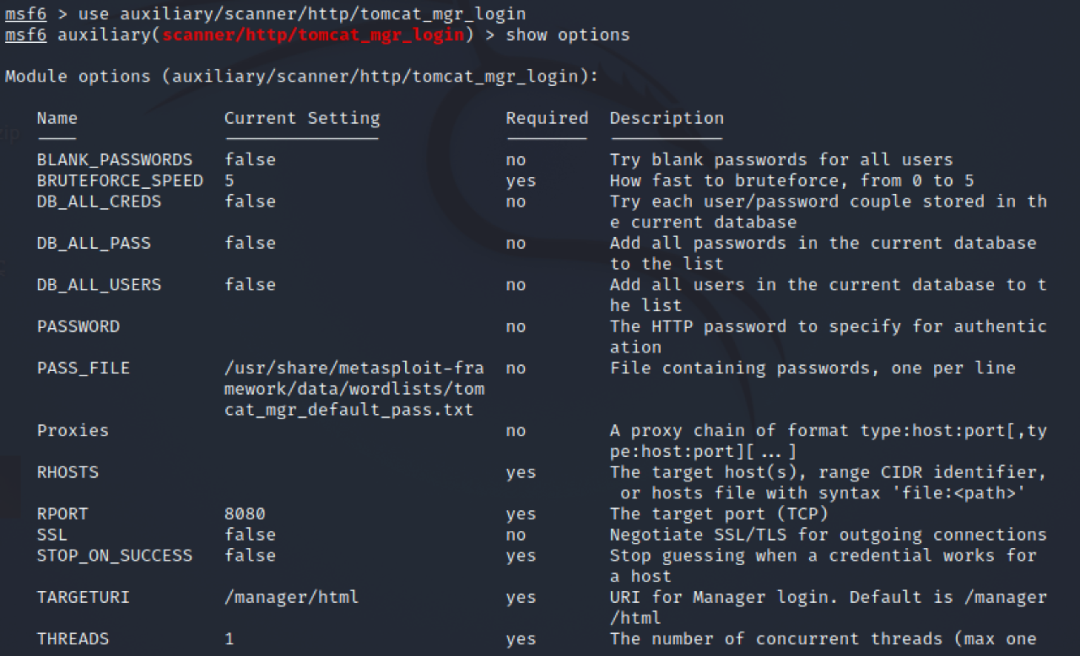Select the DB_ALL_CREDS option name
1080x656 pixels.
[x=99, y=202]
